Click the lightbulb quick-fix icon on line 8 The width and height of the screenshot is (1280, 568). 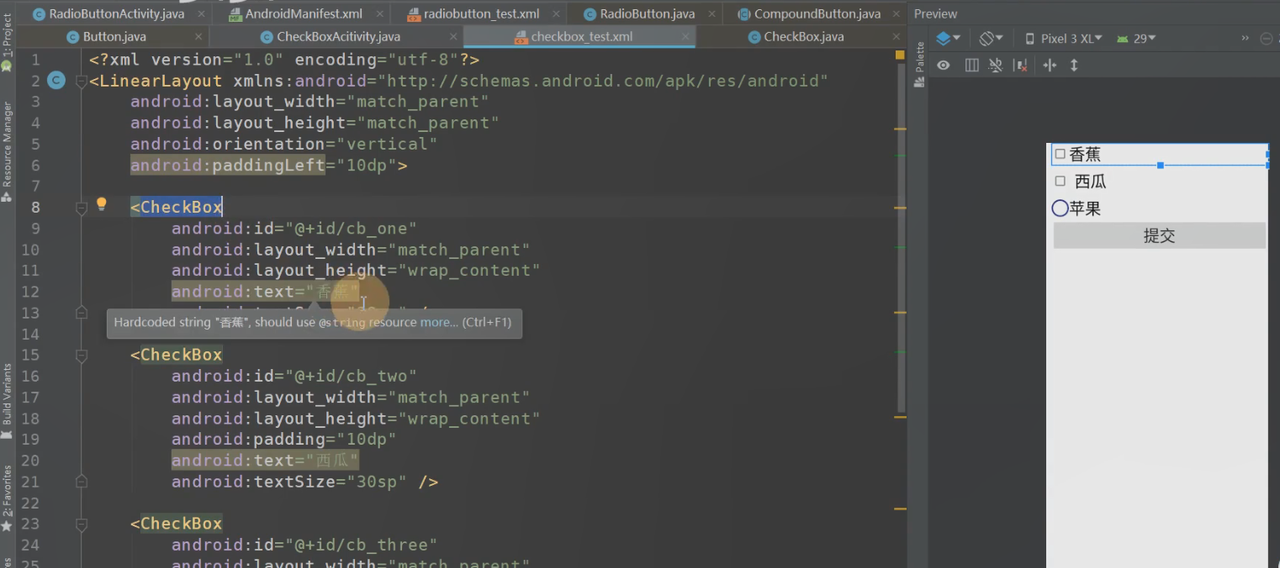pyautogui.click(x=101, y=205)
